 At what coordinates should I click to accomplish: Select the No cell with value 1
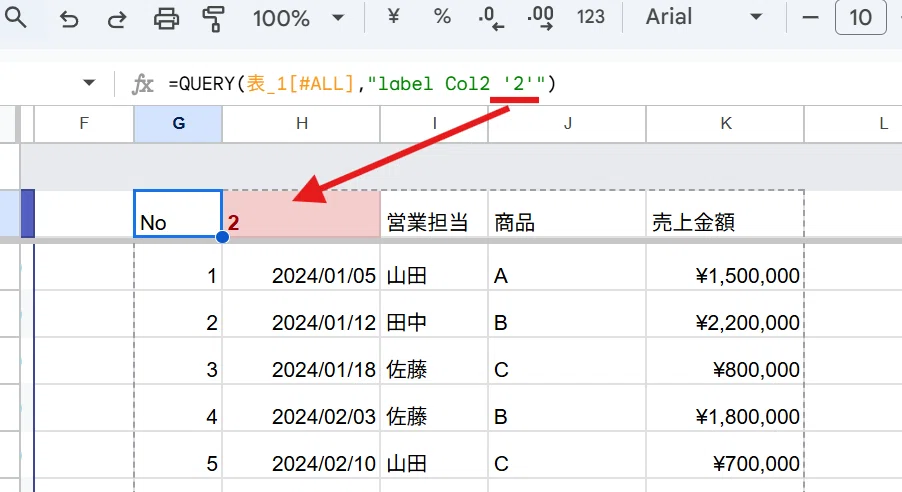178,267
